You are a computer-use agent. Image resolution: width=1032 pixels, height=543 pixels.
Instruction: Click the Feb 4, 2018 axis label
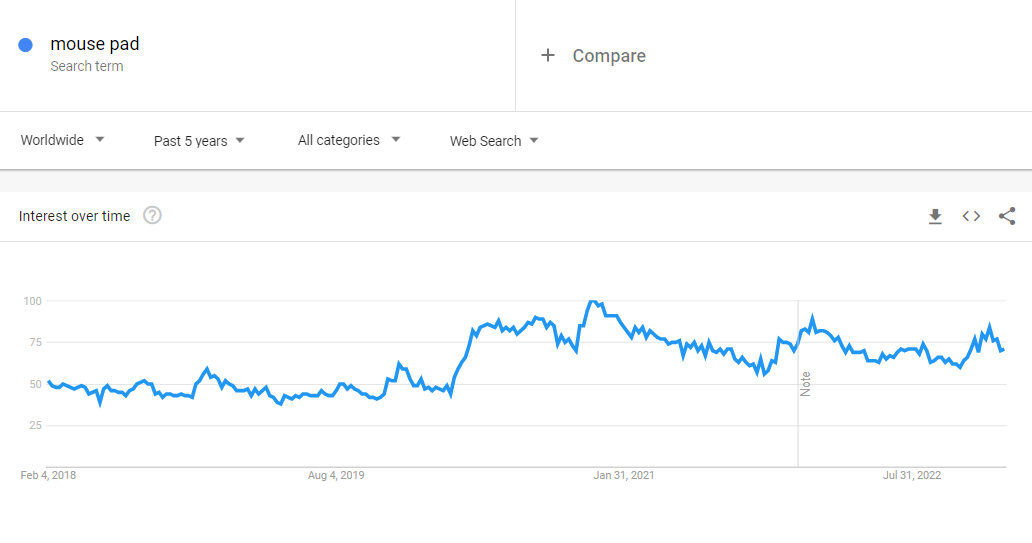(48, 475)
